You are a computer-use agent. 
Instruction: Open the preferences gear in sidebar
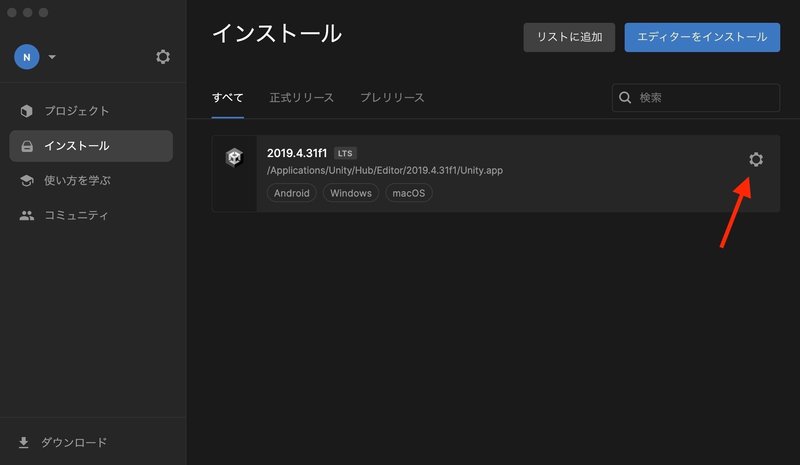pyautogui.click(x=163, y=57)
